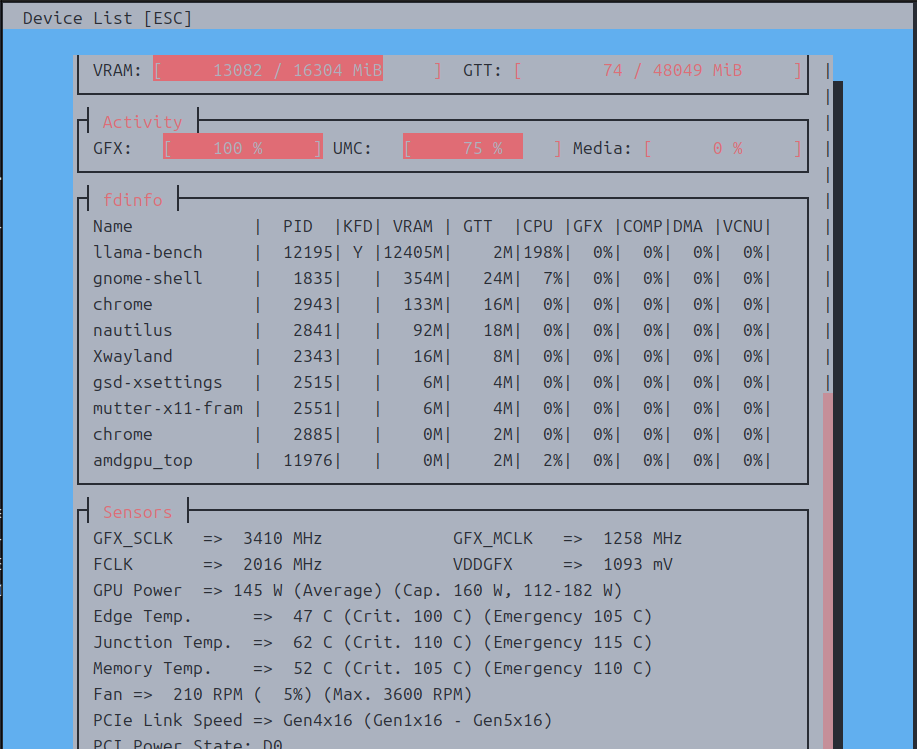Click the CPU column header in fdinfo

pos(537,226)
